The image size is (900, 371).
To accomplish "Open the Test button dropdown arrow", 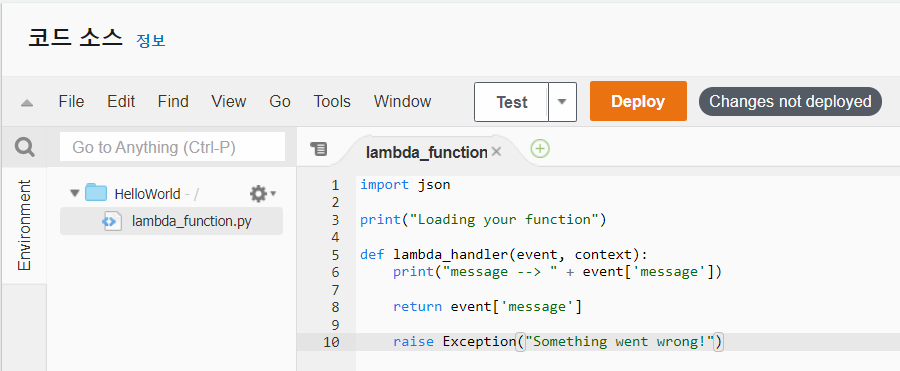I will (562, 102).
